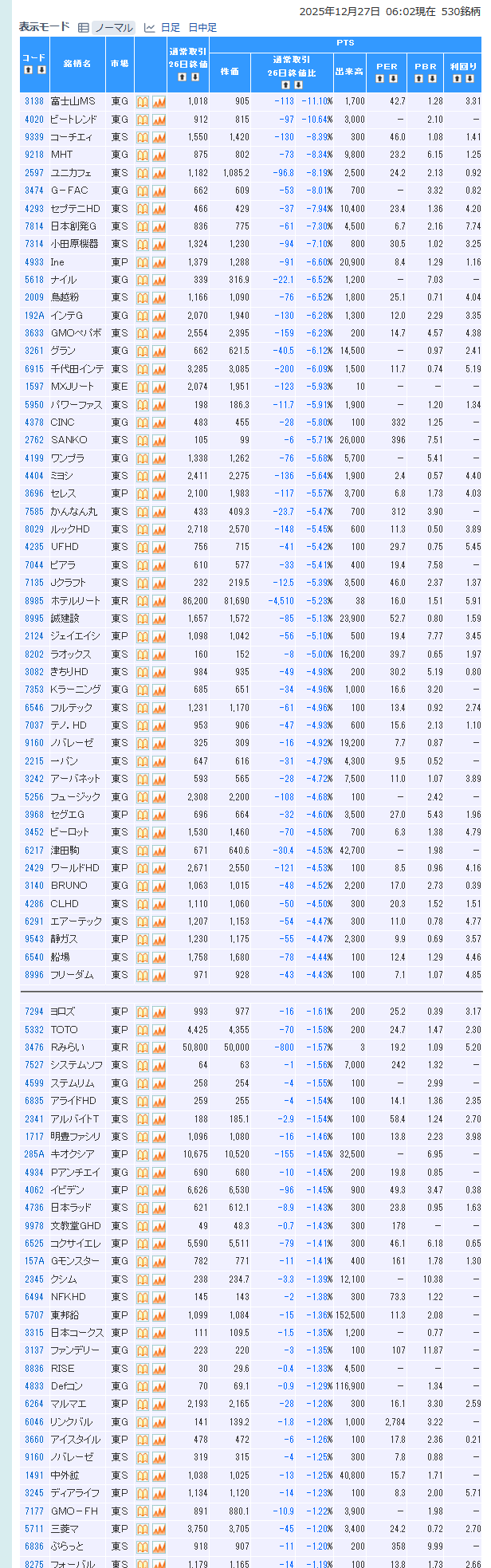Open stock code link 192A
Screen dimensions: 491x1568
tap(34, 316)
